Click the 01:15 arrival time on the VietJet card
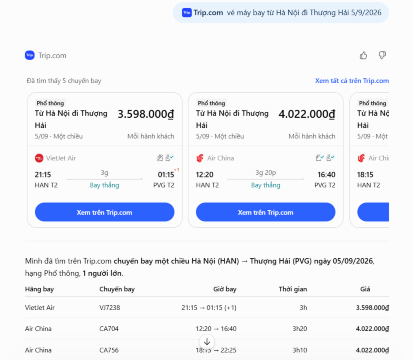413x360 pixels. [166, 175]
